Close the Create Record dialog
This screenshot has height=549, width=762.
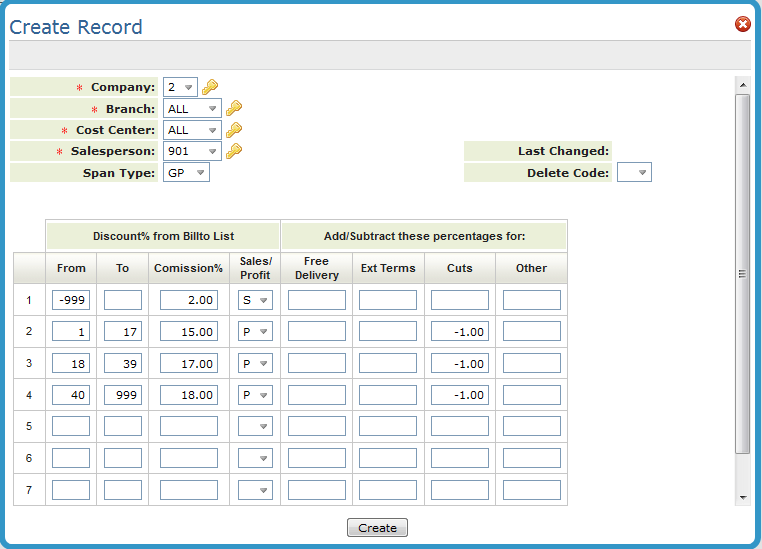[x=743, y=24]
